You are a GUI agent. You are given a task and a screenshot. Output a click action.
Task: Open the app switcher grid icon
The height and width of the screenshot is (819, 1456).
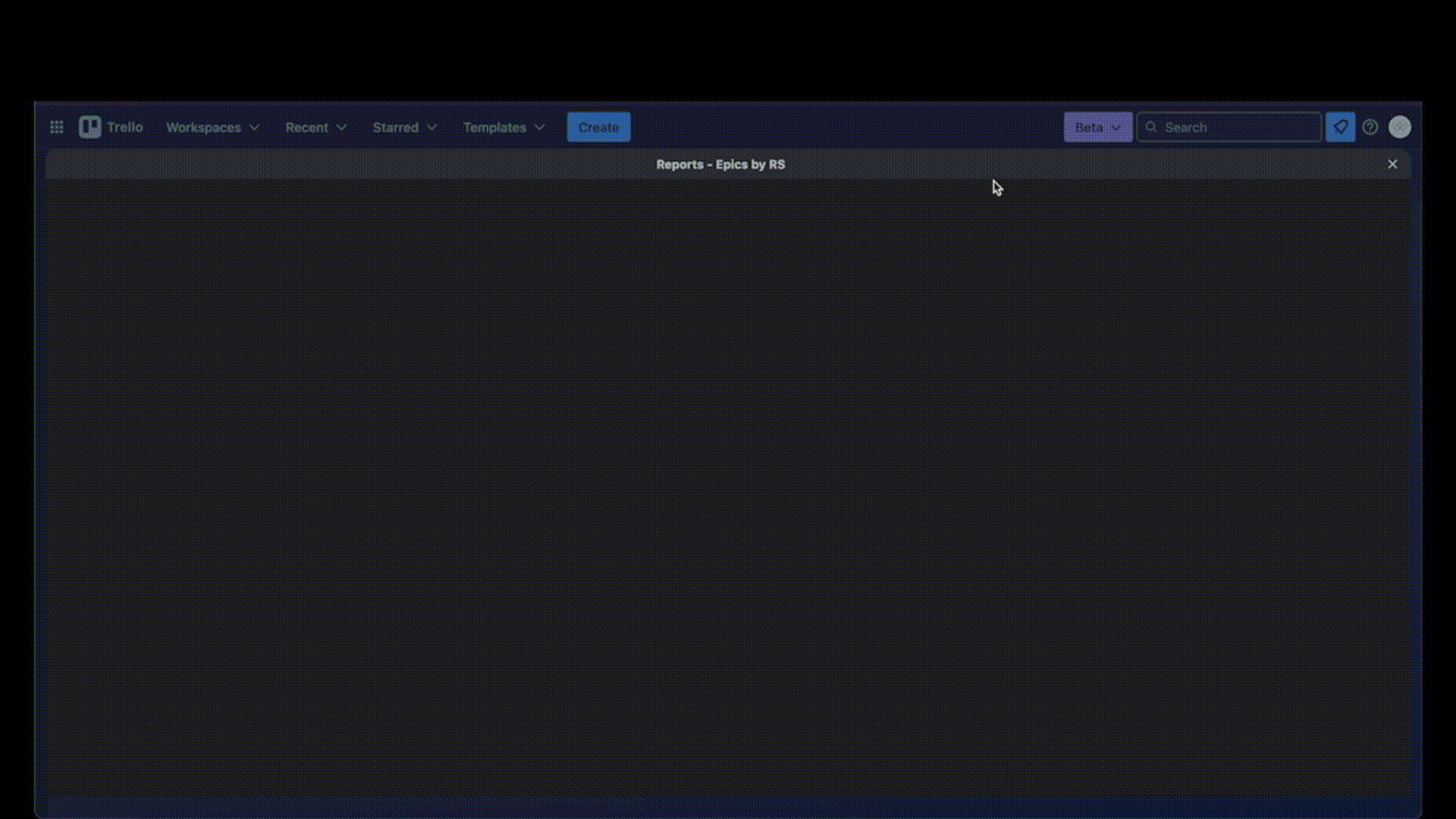click(56, 127)
